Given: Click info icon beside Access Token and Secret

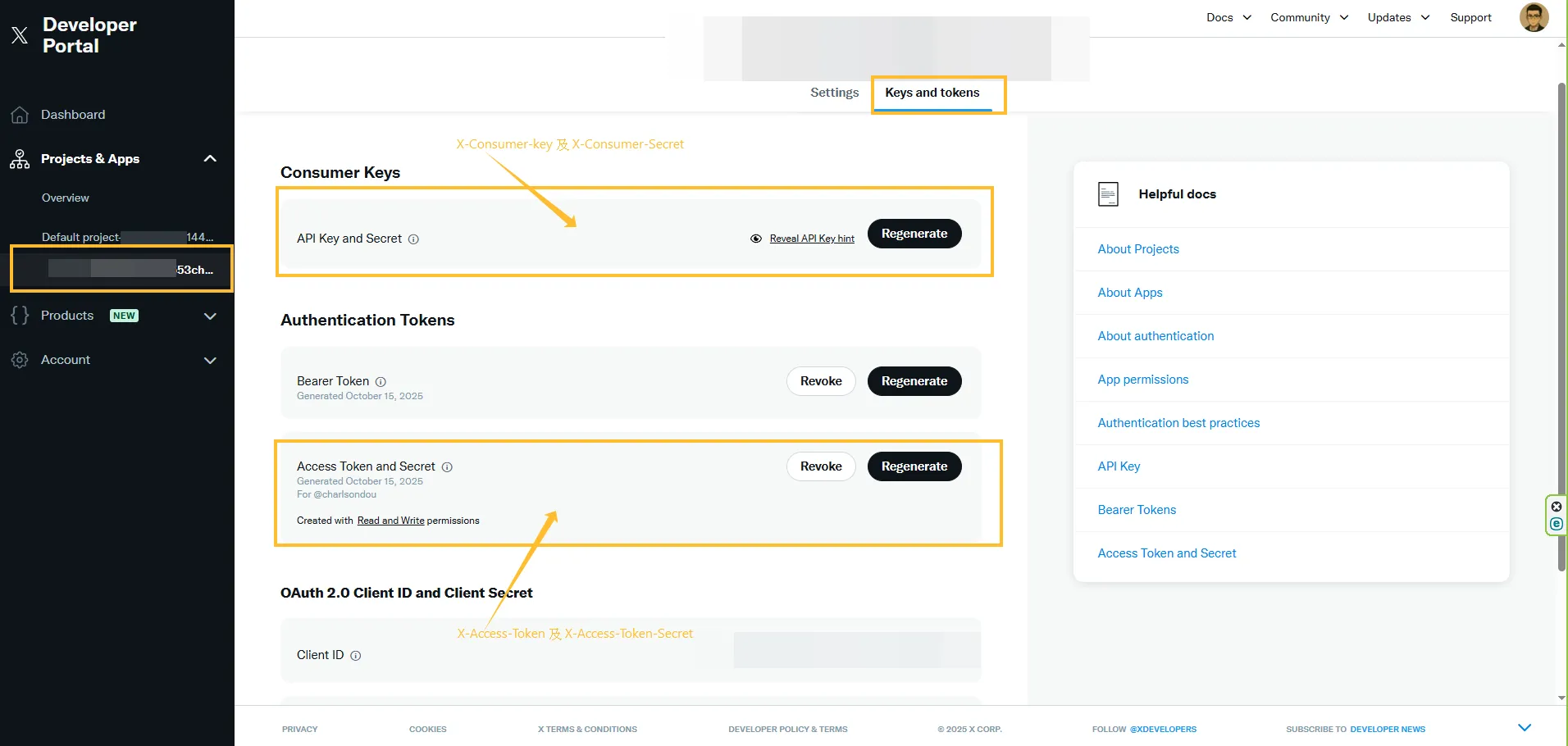Looking at the screenshot, I should 447,467.
